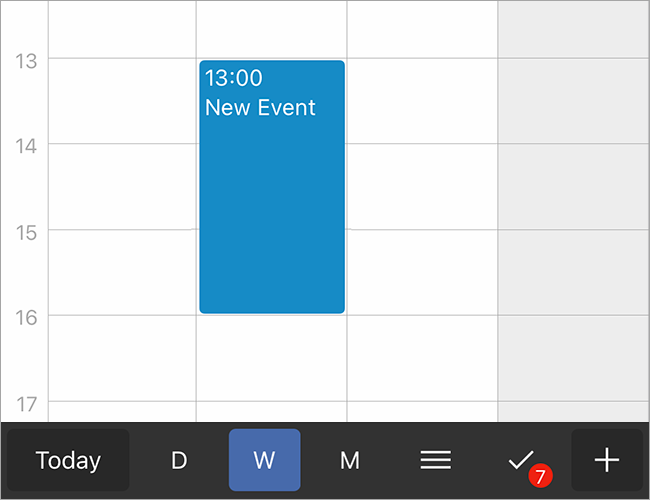Image resolution: width=650 pixels, height=500 pixels.
Task: Select the 14 hour label
Action: coord(26,146)
